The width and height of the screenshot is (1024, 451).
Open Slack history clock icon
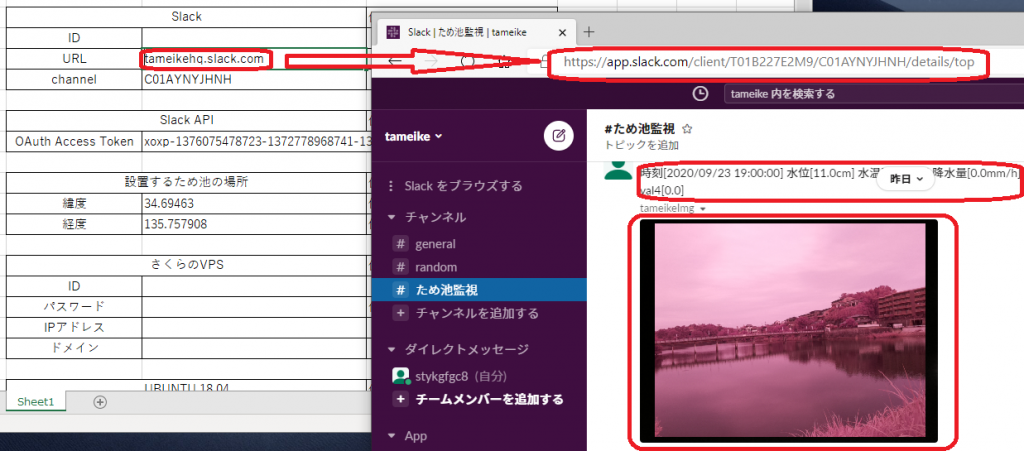point(701,93)
